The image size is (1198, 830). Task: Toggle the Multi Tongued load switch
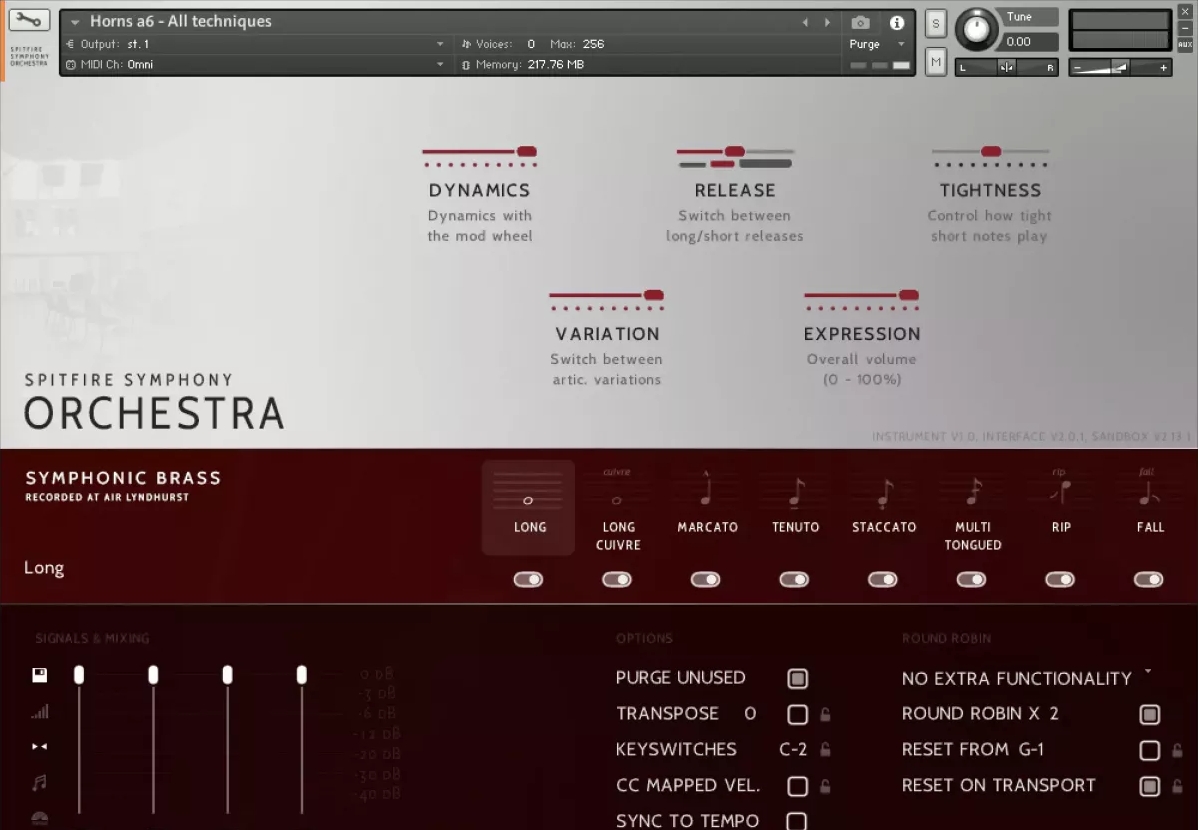point(971,579)
